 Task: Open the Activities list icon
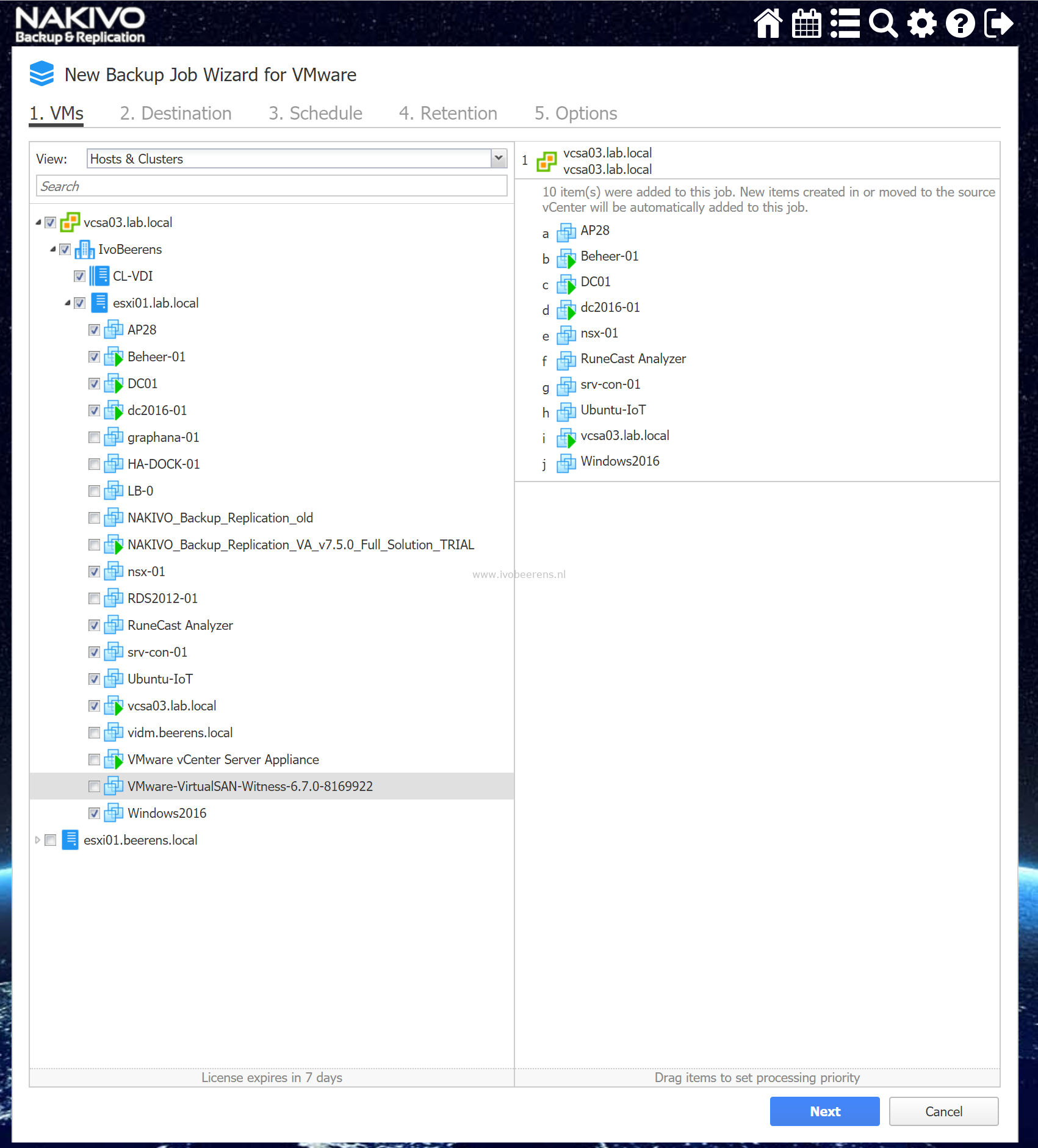[845, 24]
